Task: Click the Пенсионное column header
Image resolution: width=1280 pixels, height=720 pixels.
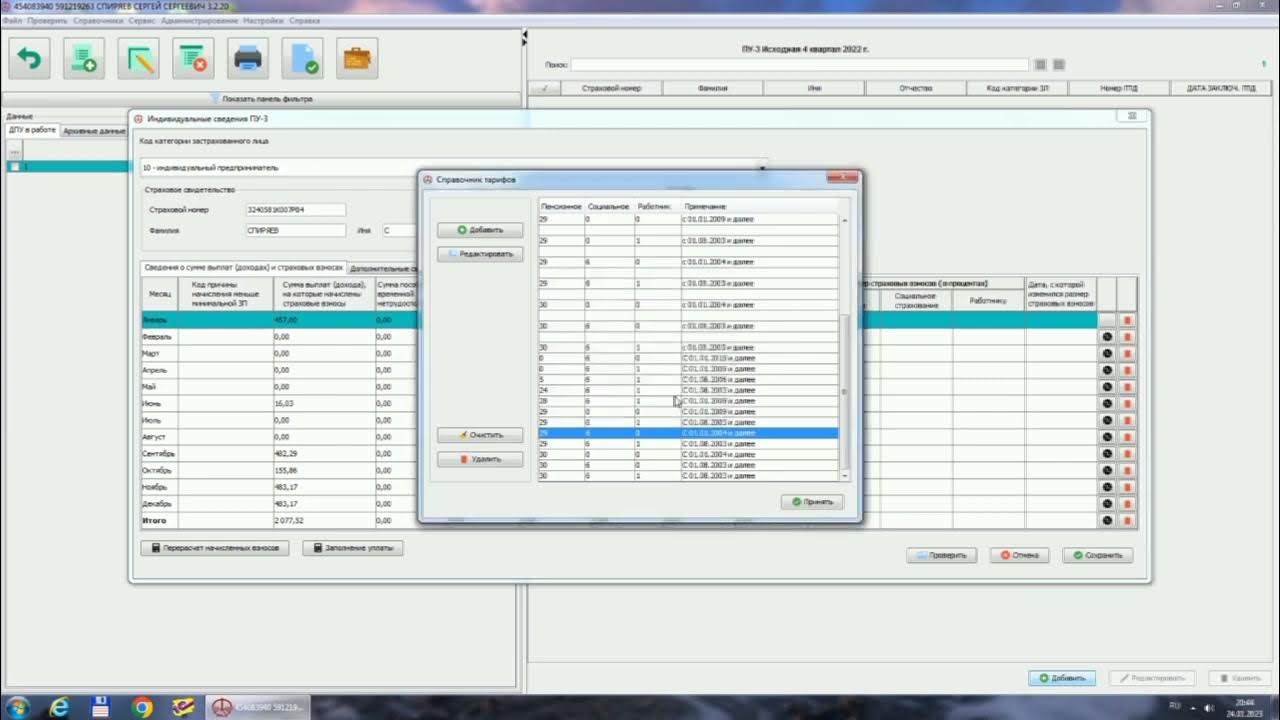Action: pos(561,206)
